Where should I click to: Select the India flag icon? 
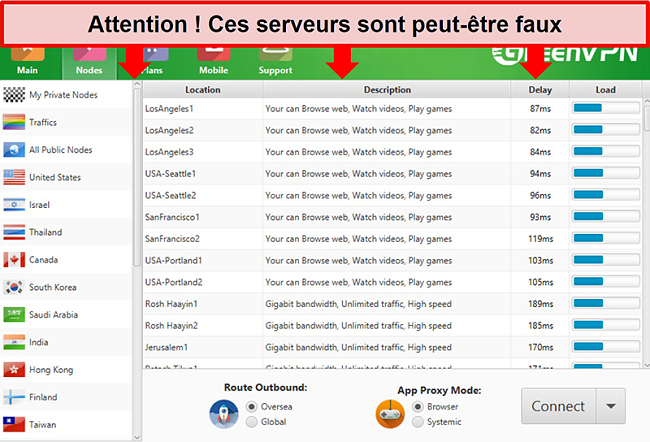pyautogui.click(x=14, y=342)
